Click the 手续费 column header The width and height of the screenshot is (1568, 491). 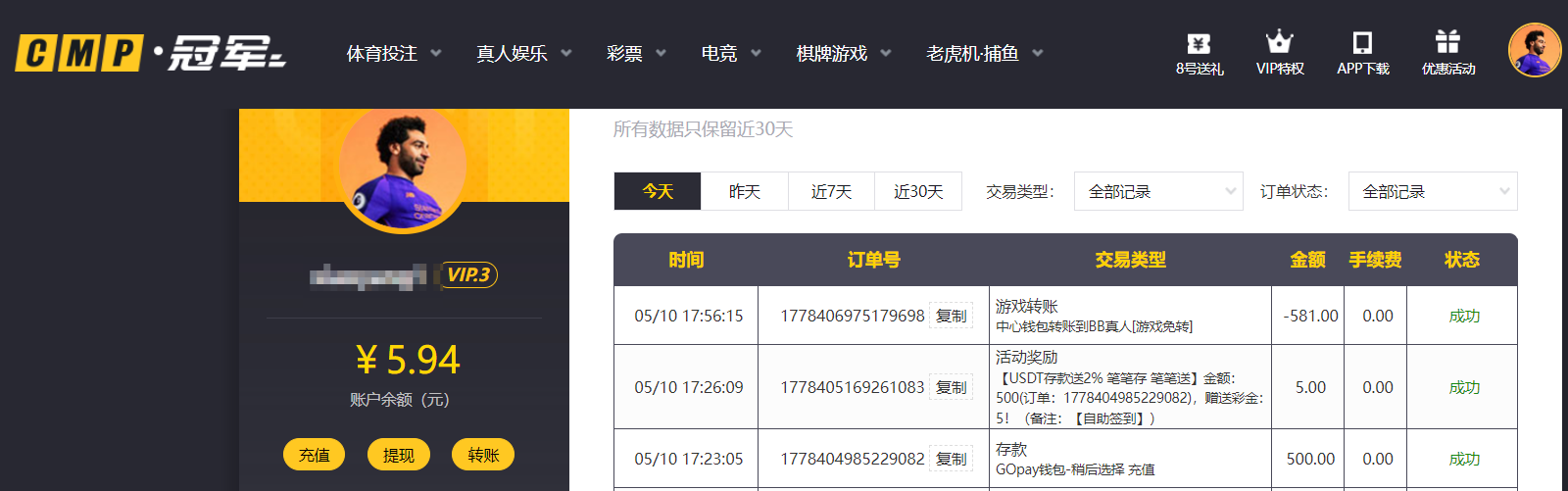point(1375,260)
